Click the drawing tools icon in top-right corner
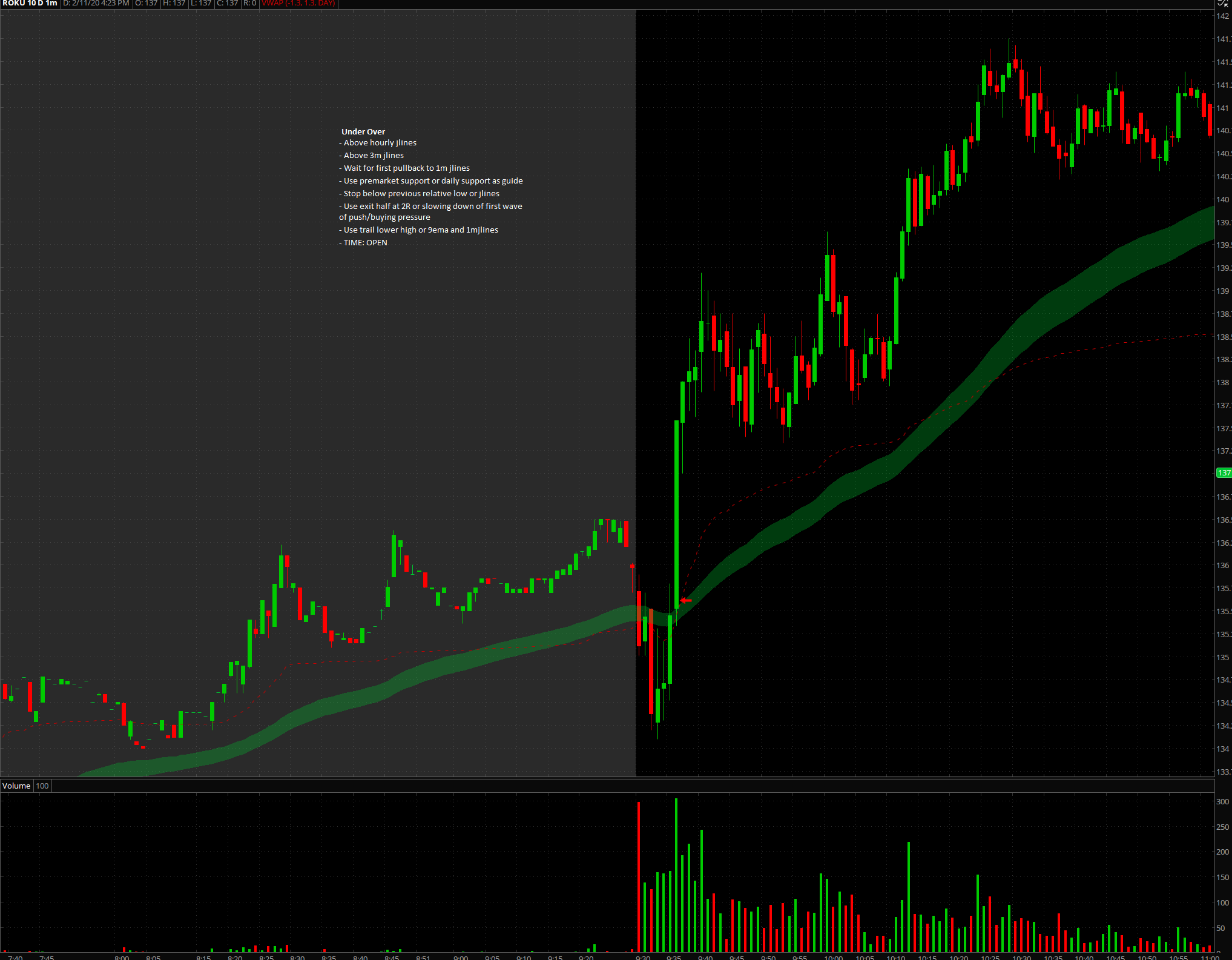Viewport: 1232px width, 960px height. click(1224, 3)
